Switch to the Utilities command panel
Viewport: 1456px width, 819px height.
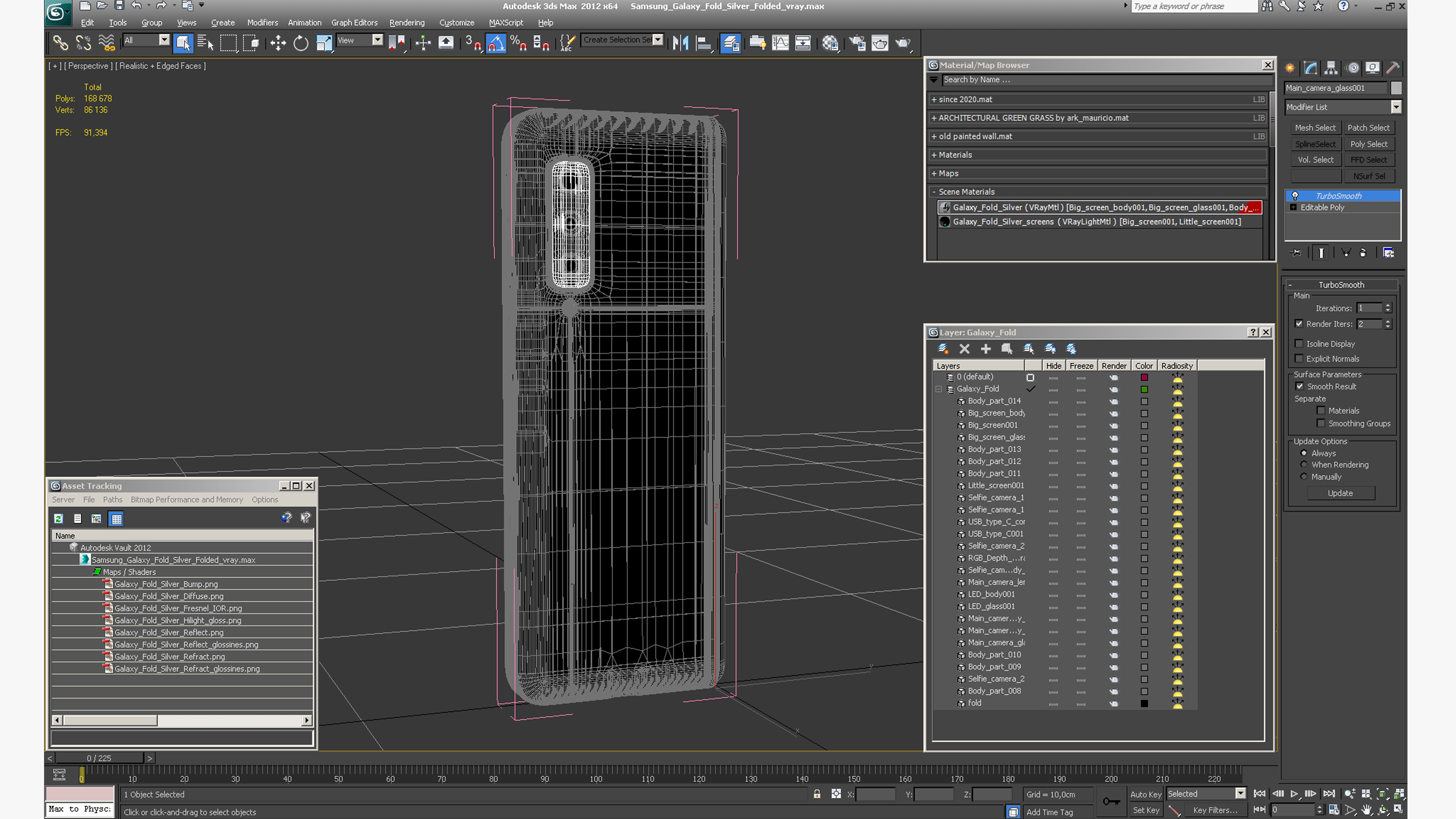(1393, 68)
